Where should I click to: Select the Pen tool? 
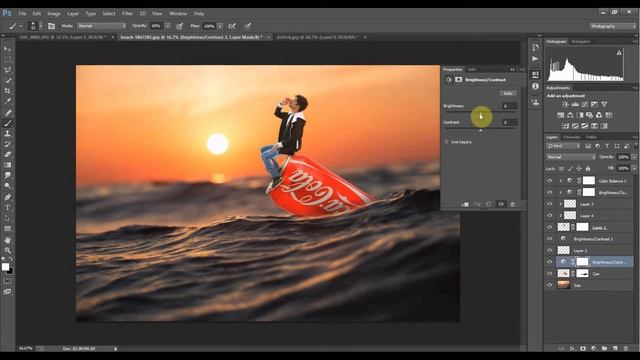(7, 197)
